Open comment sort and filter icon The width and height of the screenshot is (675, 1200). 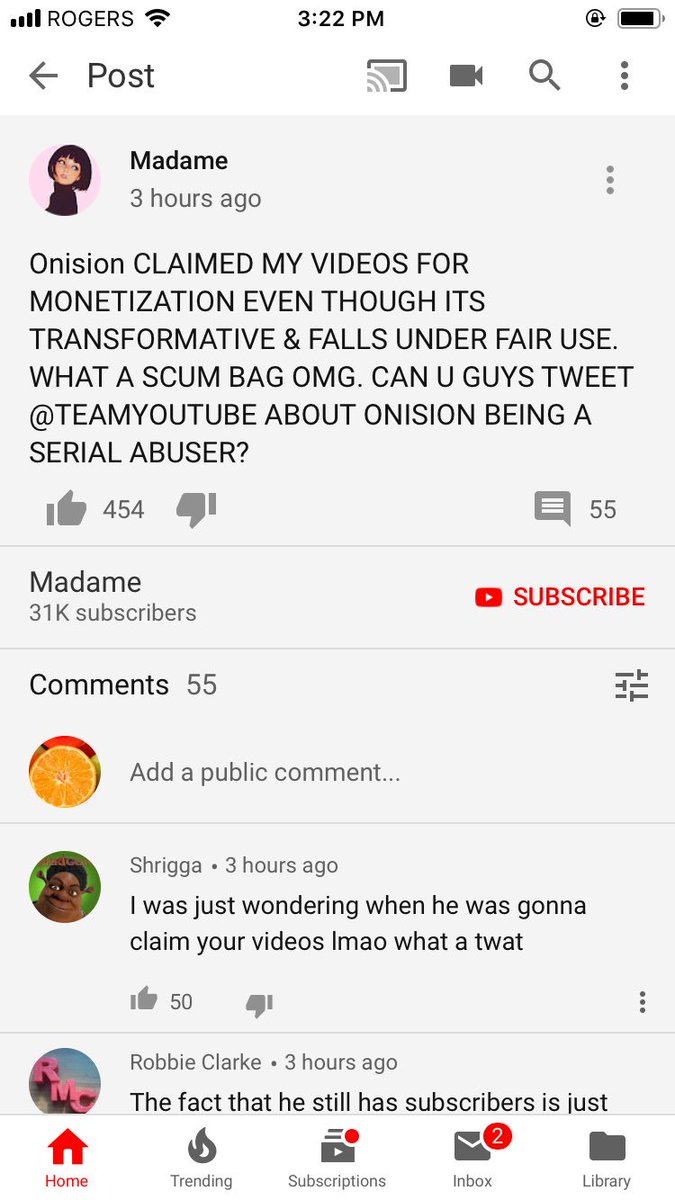tap(631, 685)
